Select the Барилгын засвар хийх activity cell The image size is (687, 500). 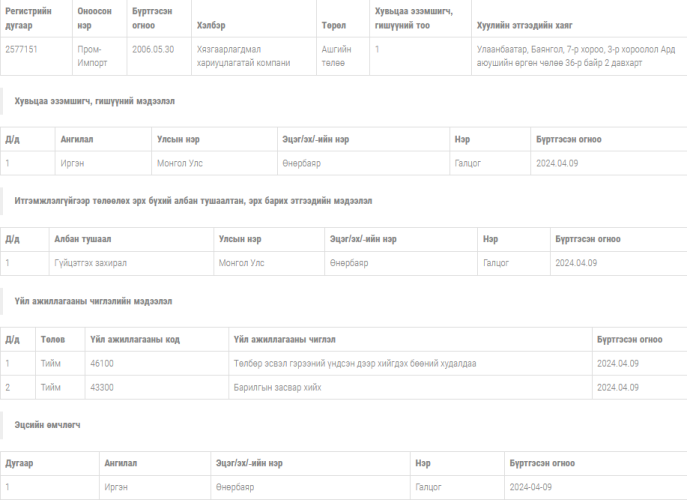pyautogui.click(x=277, y=387)
